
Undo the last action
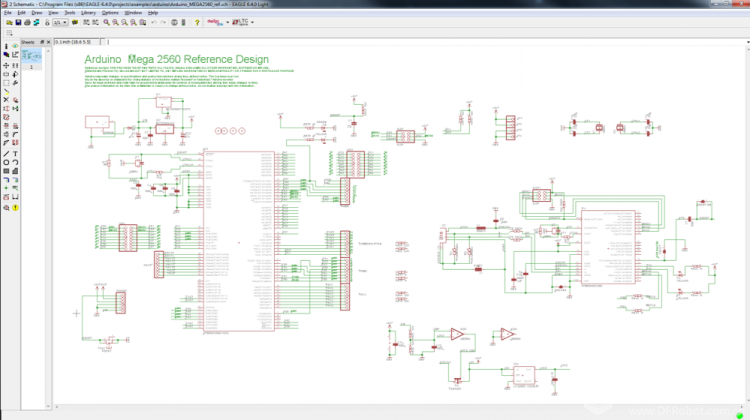pos(154,22)
